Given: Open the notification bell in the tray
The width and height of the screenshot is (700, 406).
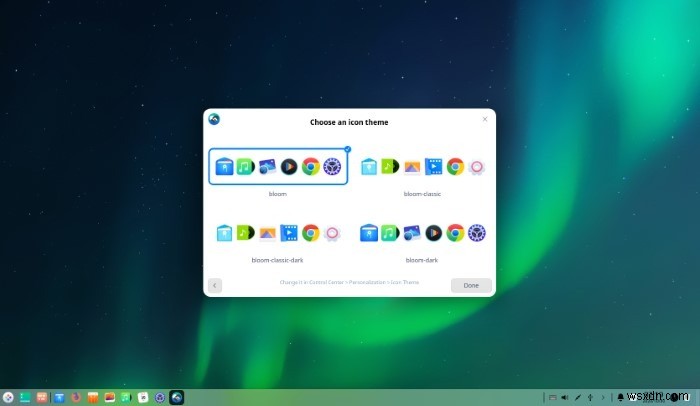Looking at the screenshot, I should [x=621, y=397].
